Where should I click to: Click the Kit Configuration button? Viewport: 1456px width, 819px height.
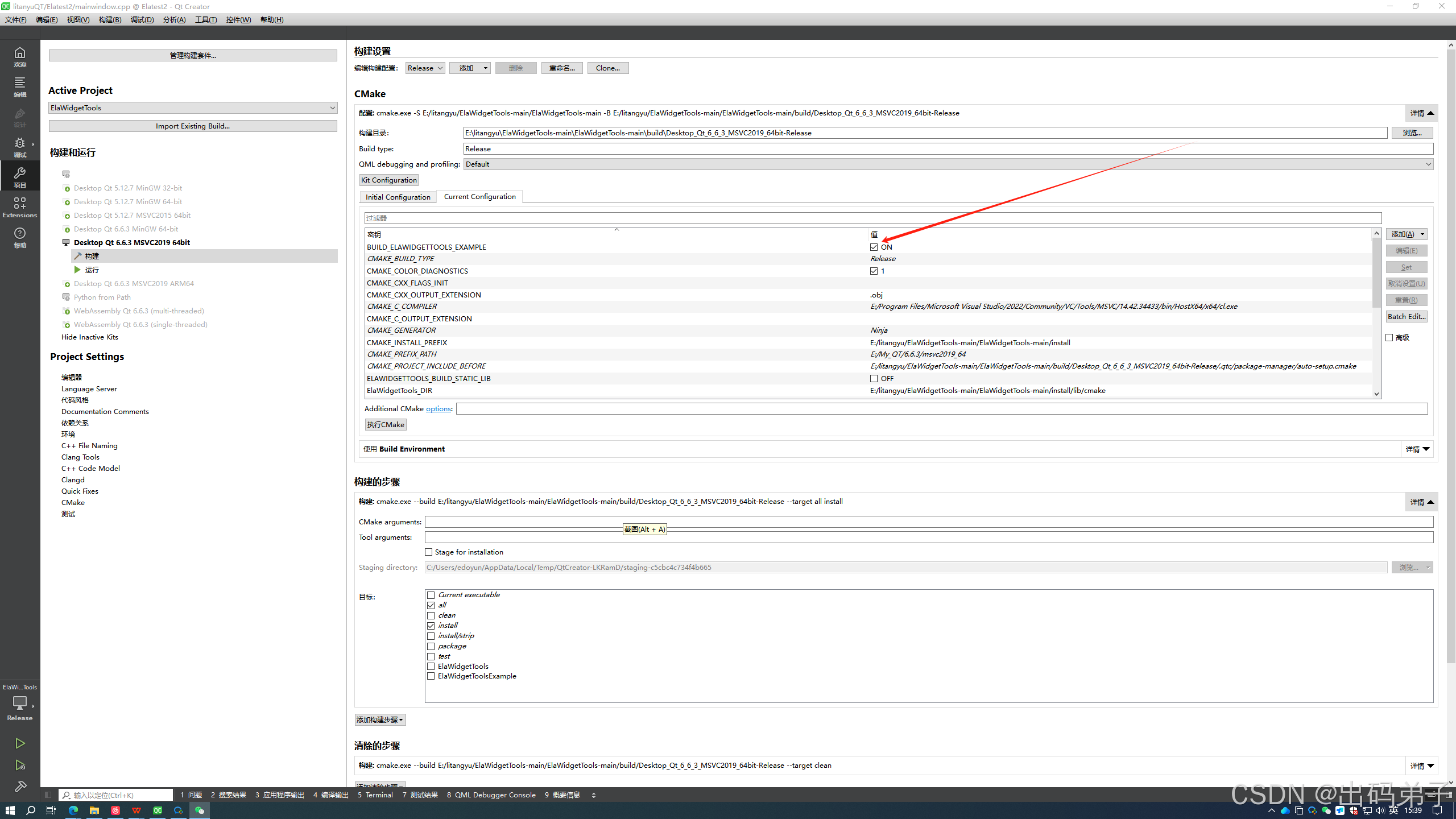389,180
